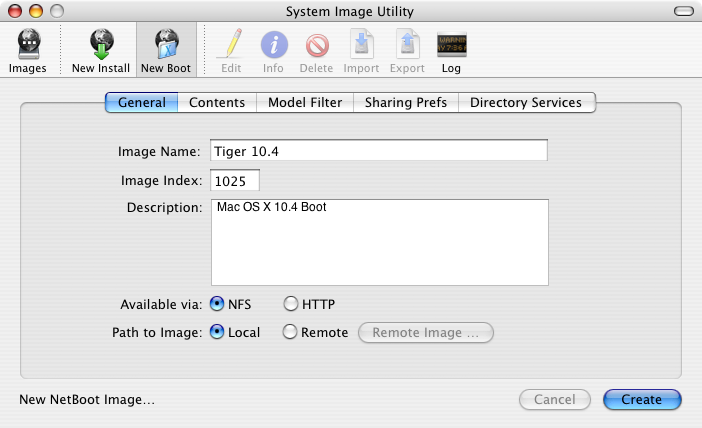Choose HTTP availability option
The width and height of the screenshot is (702, 428).
(x=291, y=304)
